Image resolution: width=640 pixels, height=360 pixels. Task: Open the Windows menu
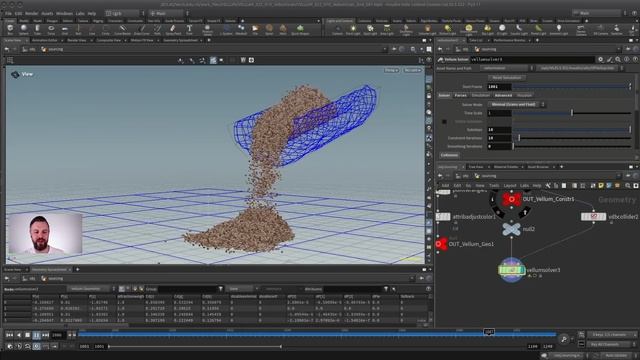tap(64, 13)
